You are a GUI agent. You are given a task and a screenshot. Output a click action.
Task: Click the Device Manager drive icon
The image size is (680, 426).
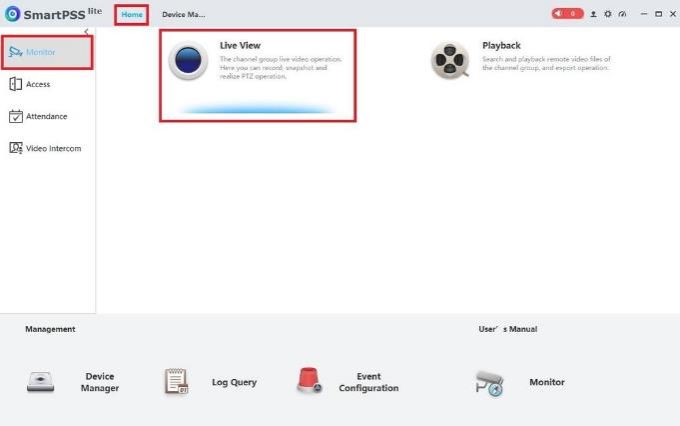click(40, 382)
